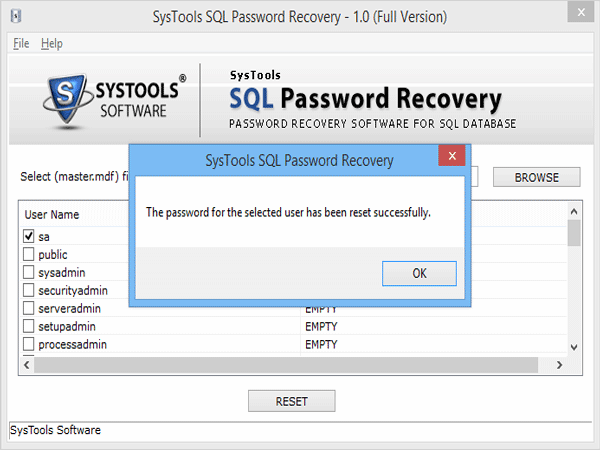This screenshot has width=600, height=450.
Task: Click the User Name column header
Action: click(52, 215)
